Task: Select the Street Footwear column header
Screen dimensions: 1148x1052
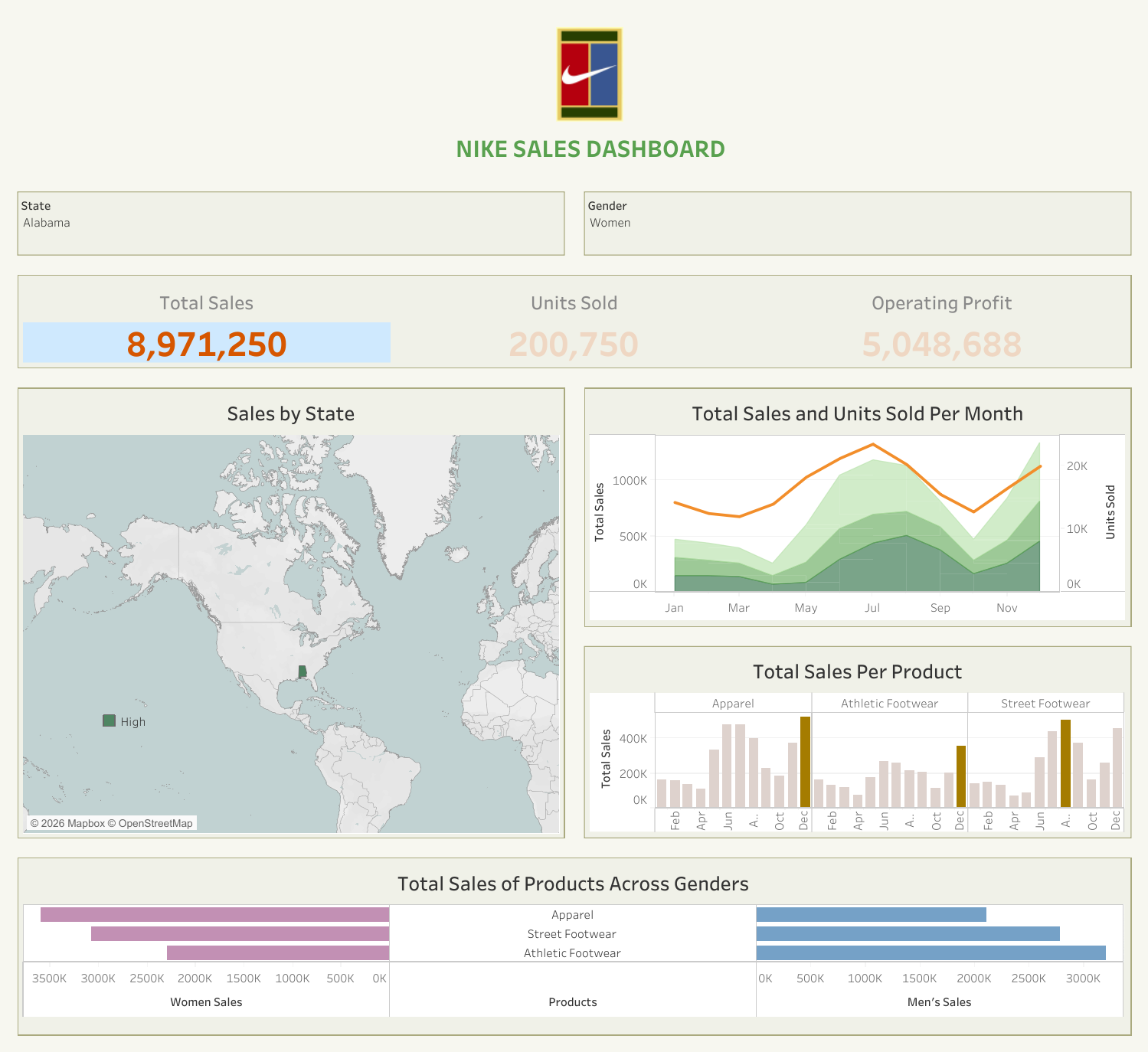Action: pos(1045,703)
